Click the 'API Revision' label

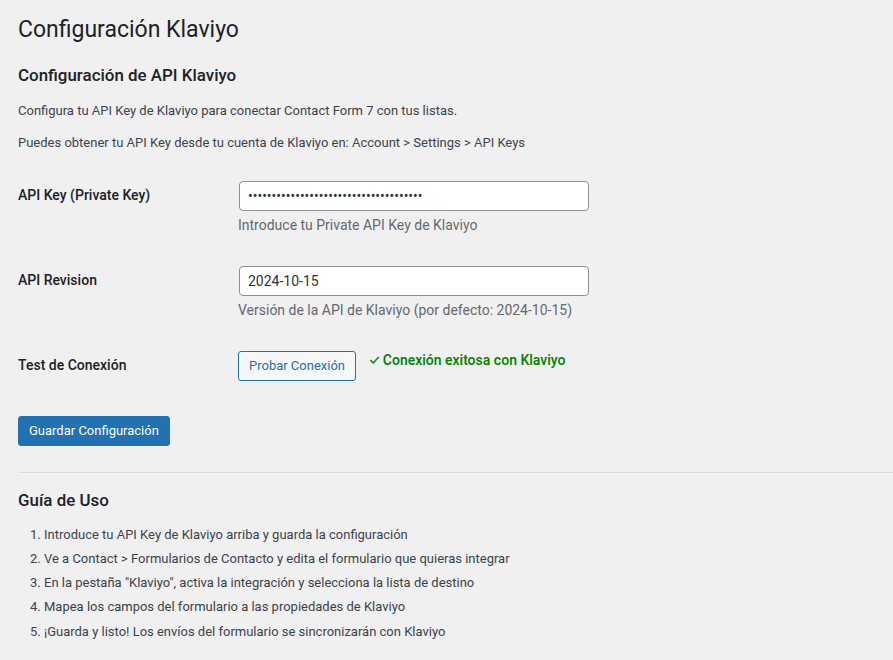pos(58,280)
